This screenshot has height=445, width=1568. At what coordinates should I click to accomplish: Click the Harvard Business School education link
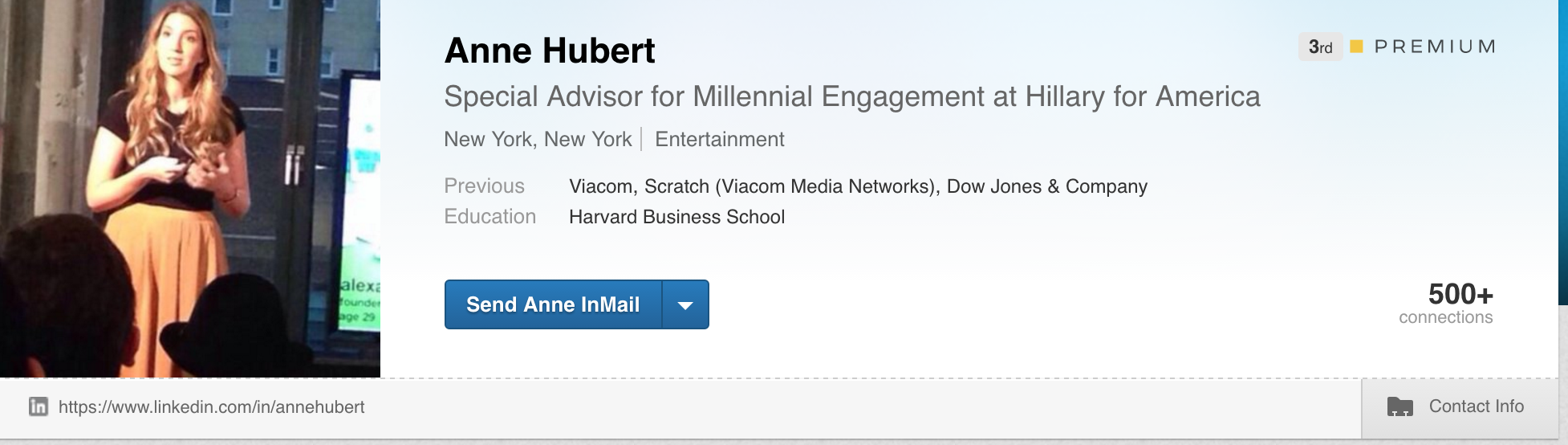(x=676, y=217)
